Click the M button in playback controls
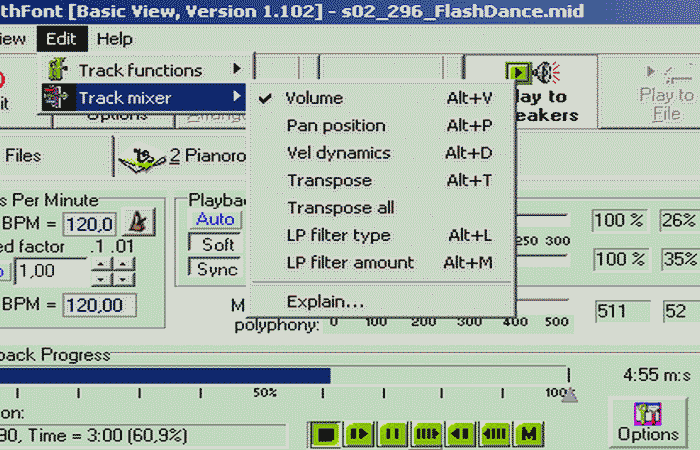Image resolution: width=700 pixels, height=450 pixels. tap(530, 434)
